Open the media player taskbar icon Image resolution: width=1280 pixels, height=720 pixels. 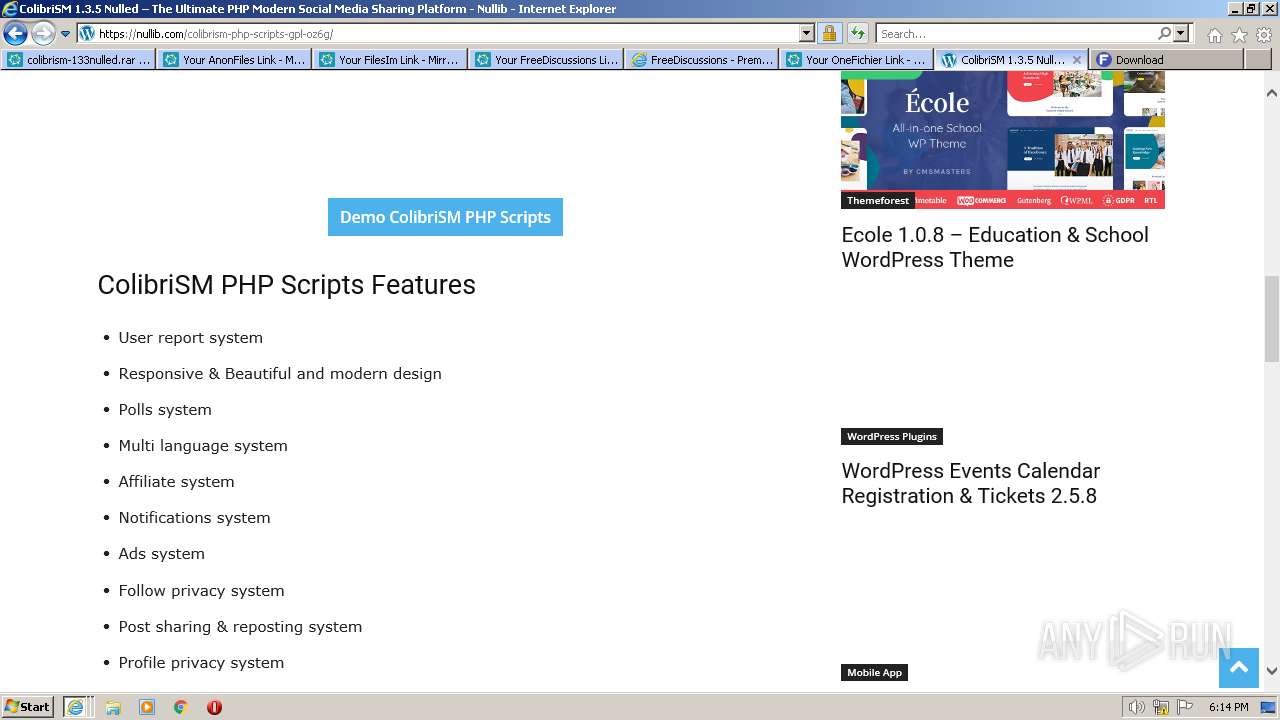click(147, 707)
